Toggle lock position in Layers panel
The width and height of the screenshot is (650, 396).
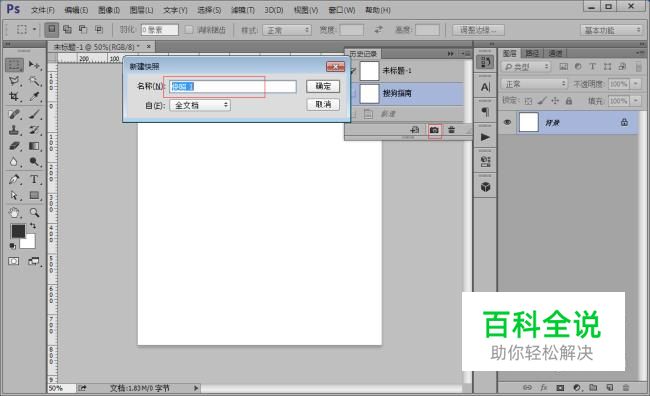click(x=555, y=101)
